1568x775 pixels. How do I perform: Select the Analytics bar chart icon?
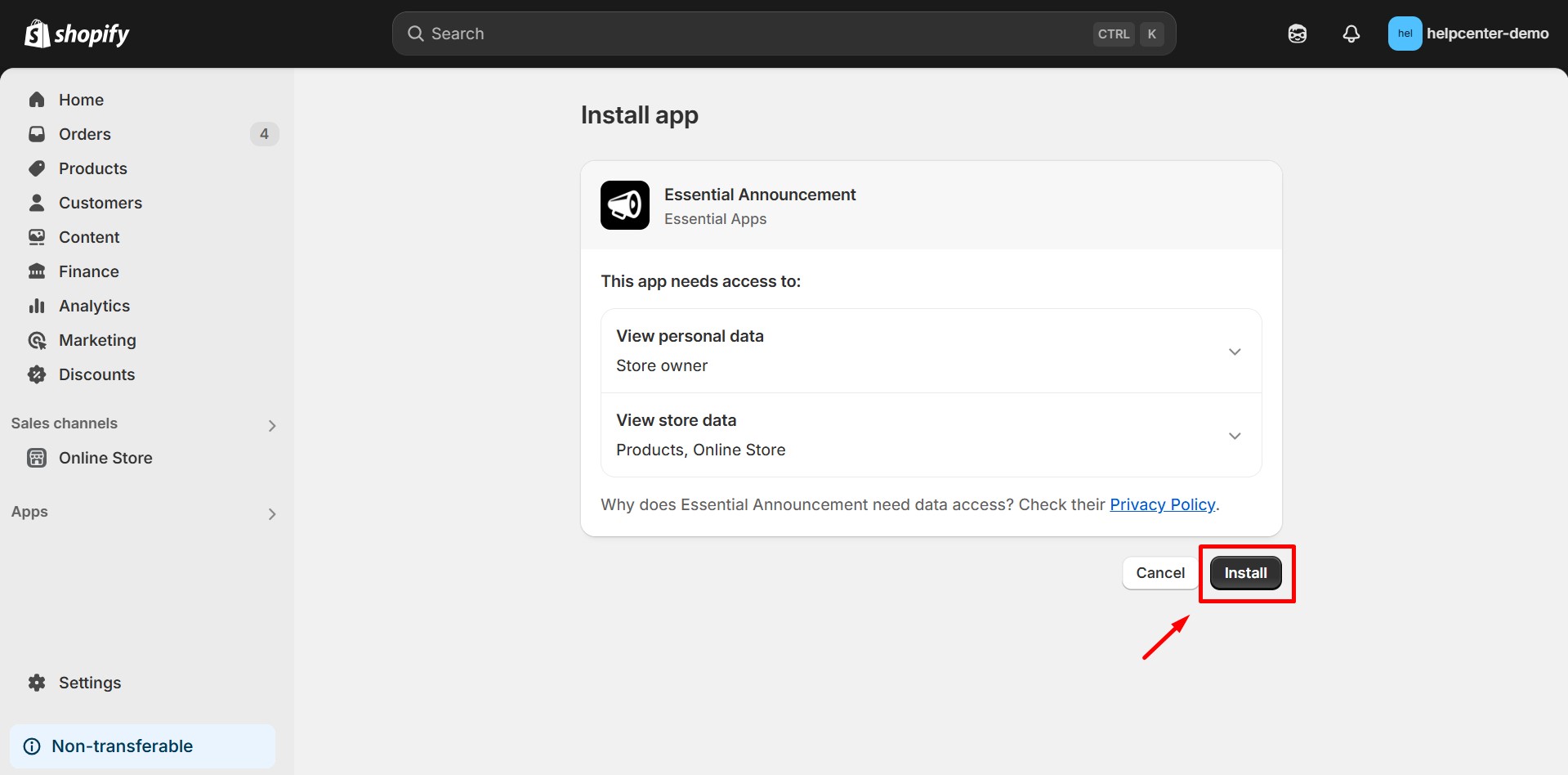click(37, 306)
